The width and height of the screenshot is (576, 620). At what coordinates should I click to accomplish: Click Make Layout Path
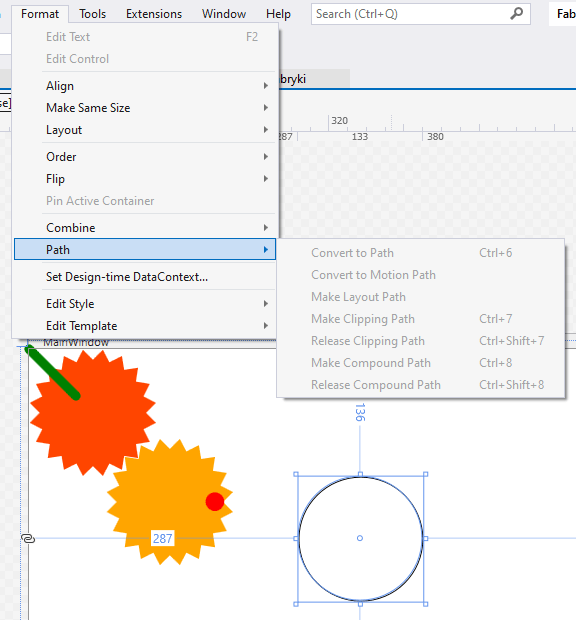pos(421,297)
